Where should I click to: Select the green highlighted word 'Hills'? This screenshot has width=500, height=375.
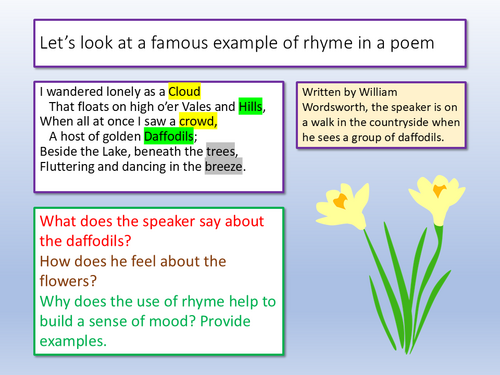pos(250,106)
